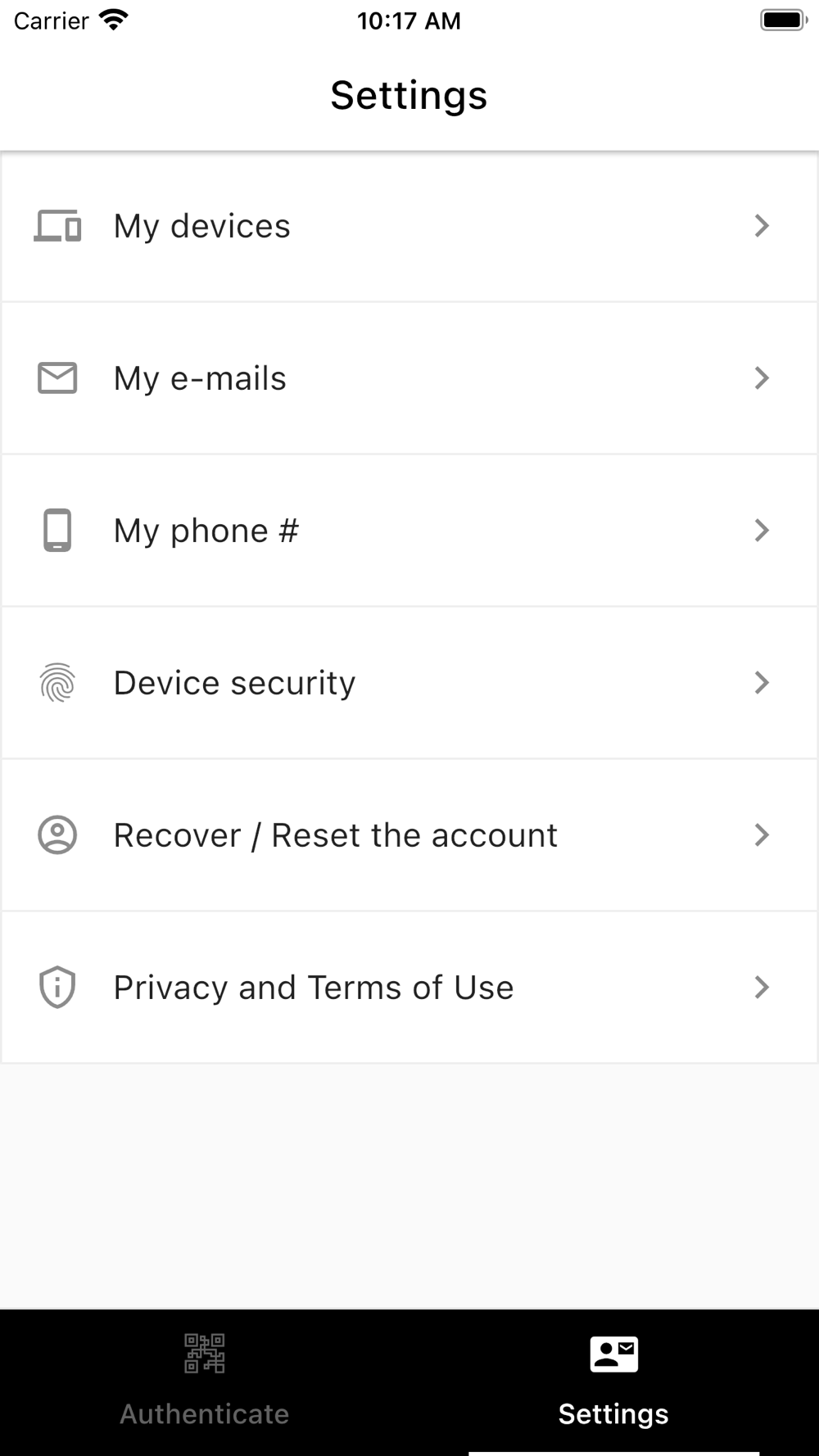Click the QR code Authenticate icon
This screenshot has height=1456, width=819.
205,1354
